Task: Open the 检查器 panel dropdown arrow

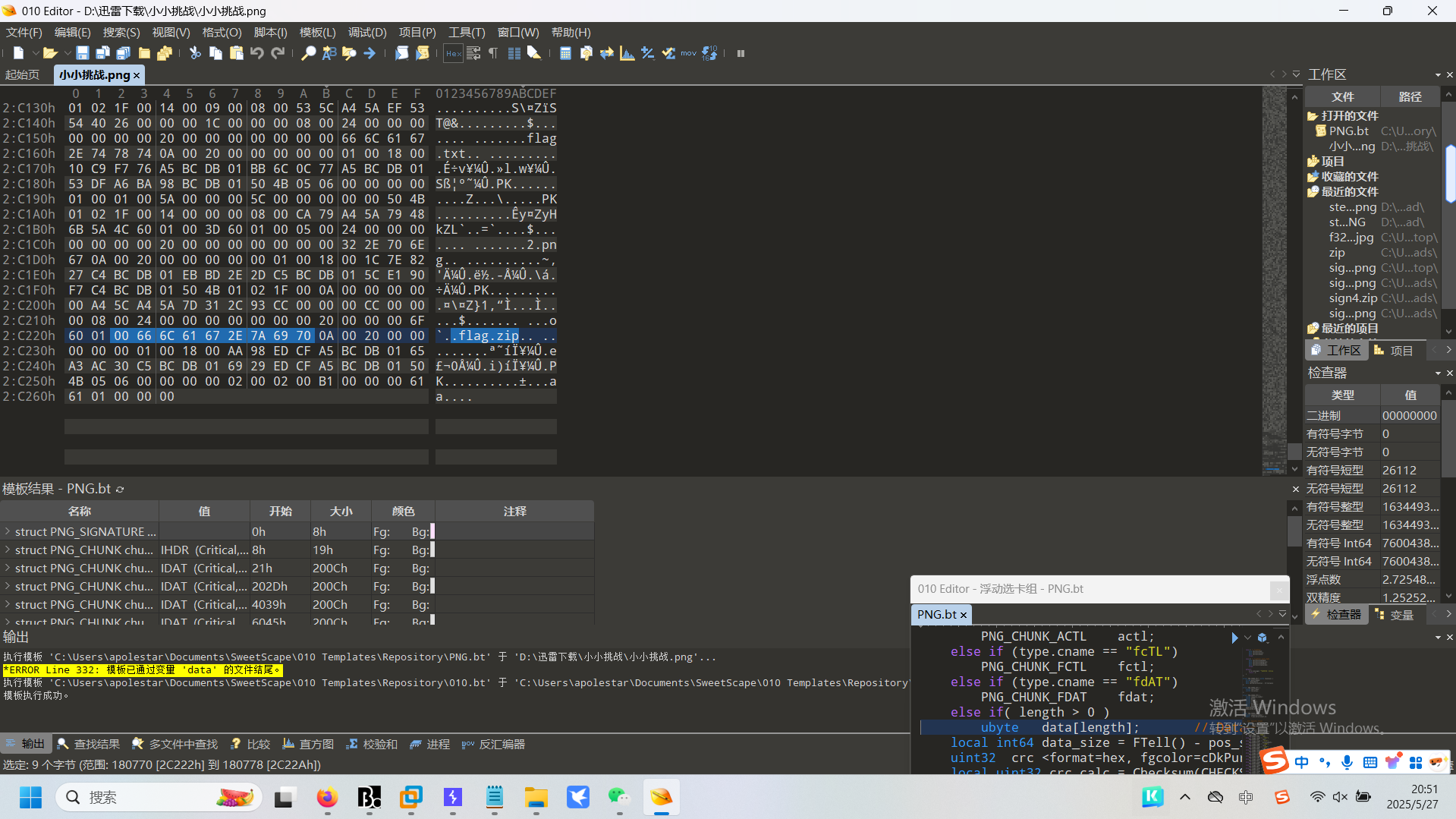Action: (1438, 373)
